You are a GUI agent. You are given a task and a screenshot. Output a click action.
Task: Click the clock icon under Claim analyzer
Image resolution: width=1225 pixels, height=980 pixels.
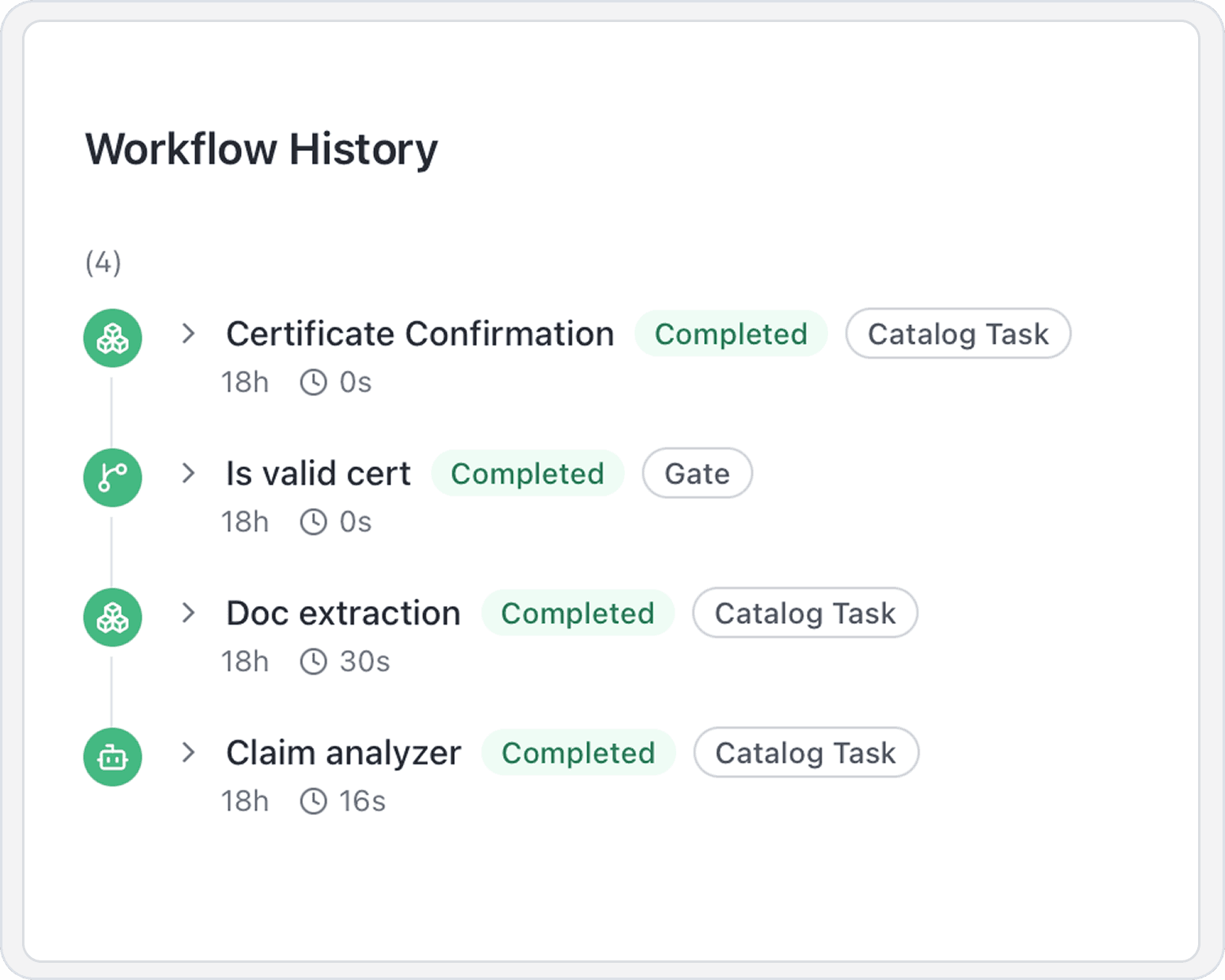click(314, 801)
